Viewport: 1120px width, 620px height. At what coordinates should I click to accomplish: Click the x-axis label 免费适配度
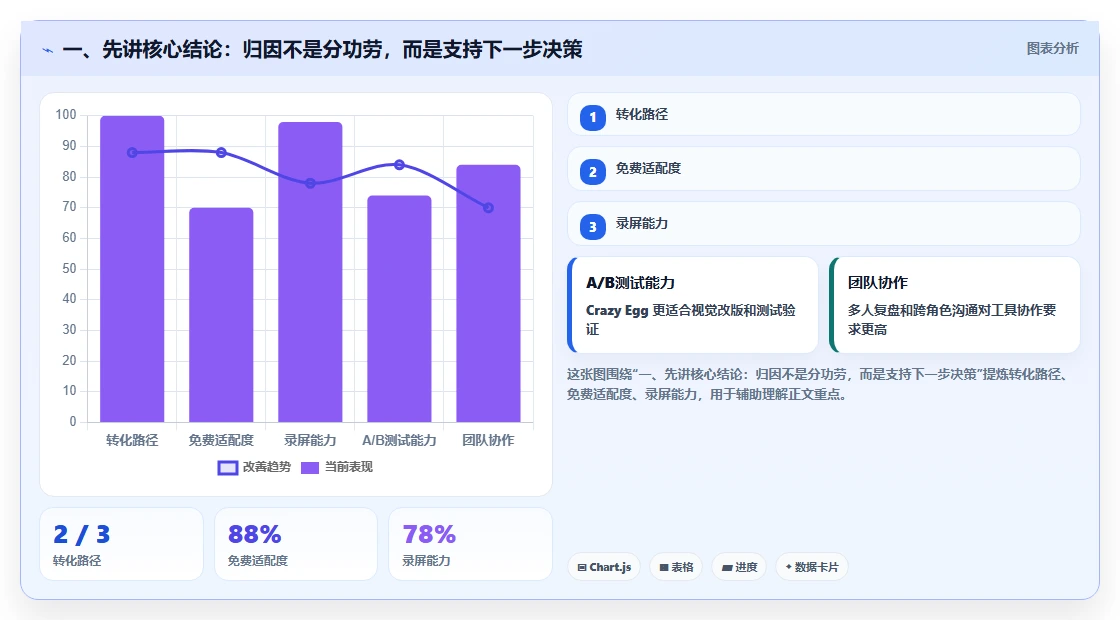(x=221, y=441)
